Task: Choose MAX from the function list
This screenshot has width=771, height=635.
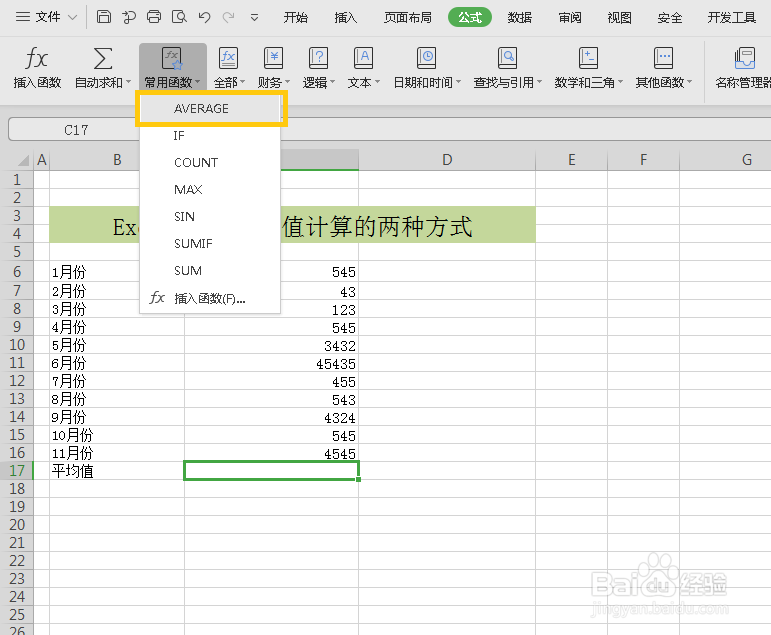Action: [210, 189]
